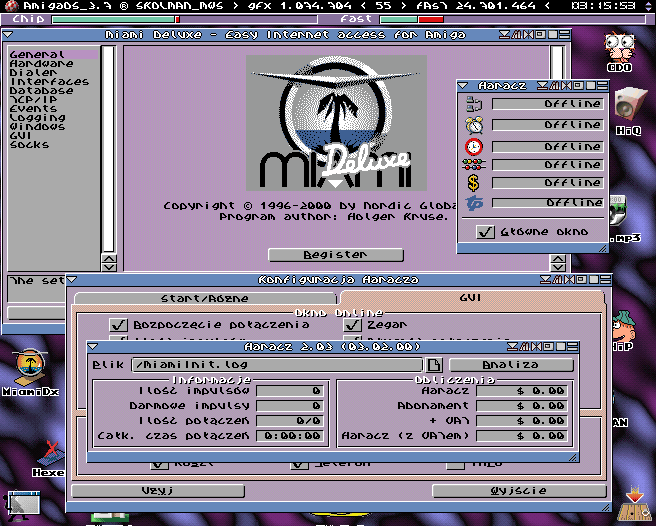Click the Użyj button
The image size is (656, 526).
[158, 491]
